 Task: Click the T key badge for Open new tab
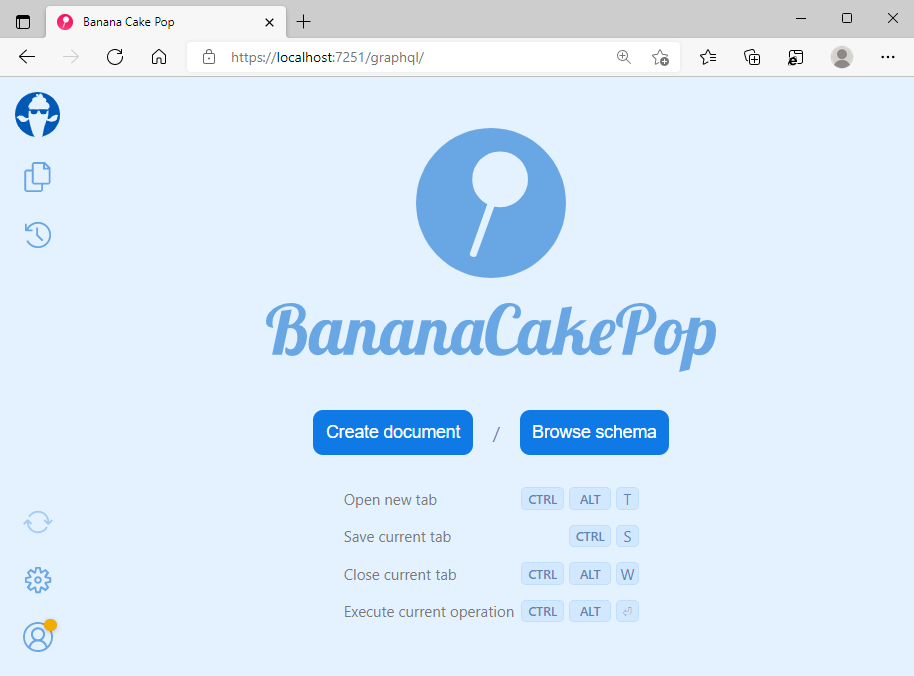(627, 499)
